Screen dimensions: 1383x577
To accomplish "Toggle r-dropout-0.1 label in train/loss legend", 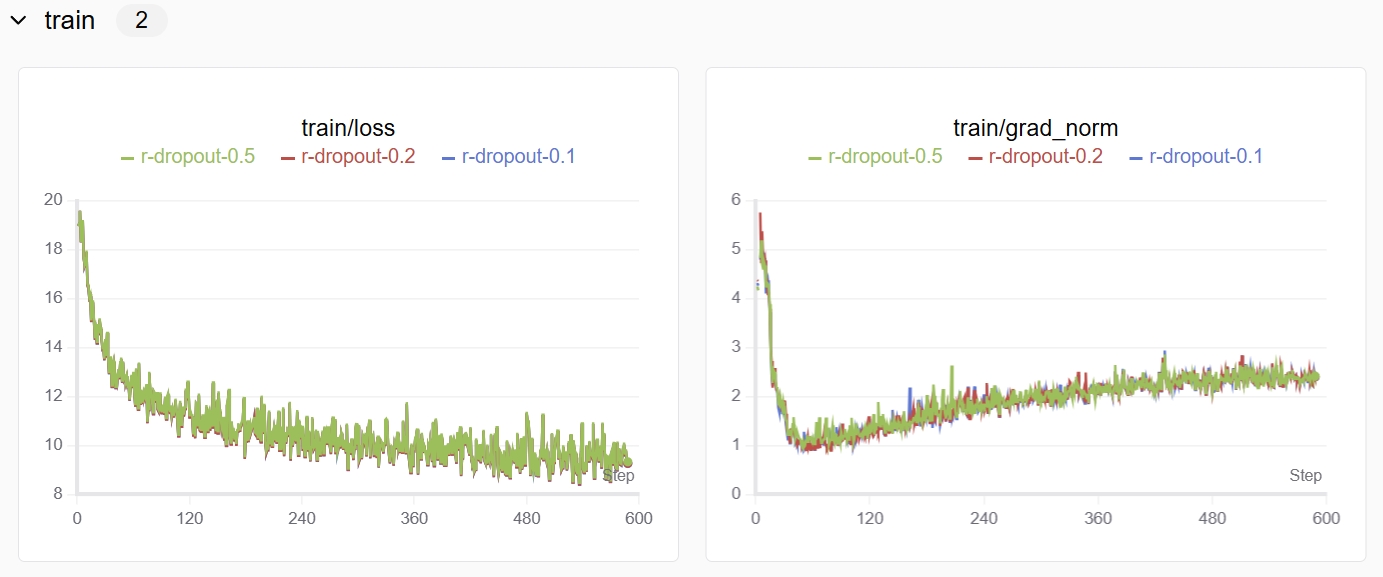I will pyautogui.click(x=518, y=156).
